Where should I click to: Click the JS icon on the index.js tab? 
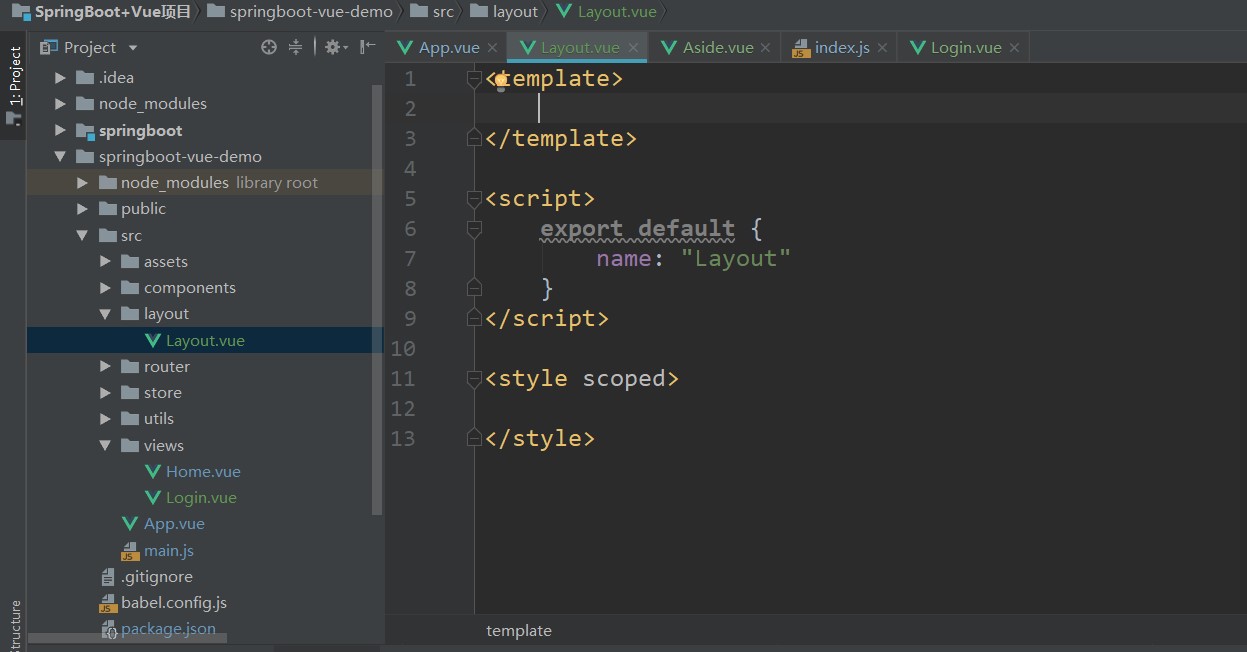pyautogui.click(x=801, y=48)
